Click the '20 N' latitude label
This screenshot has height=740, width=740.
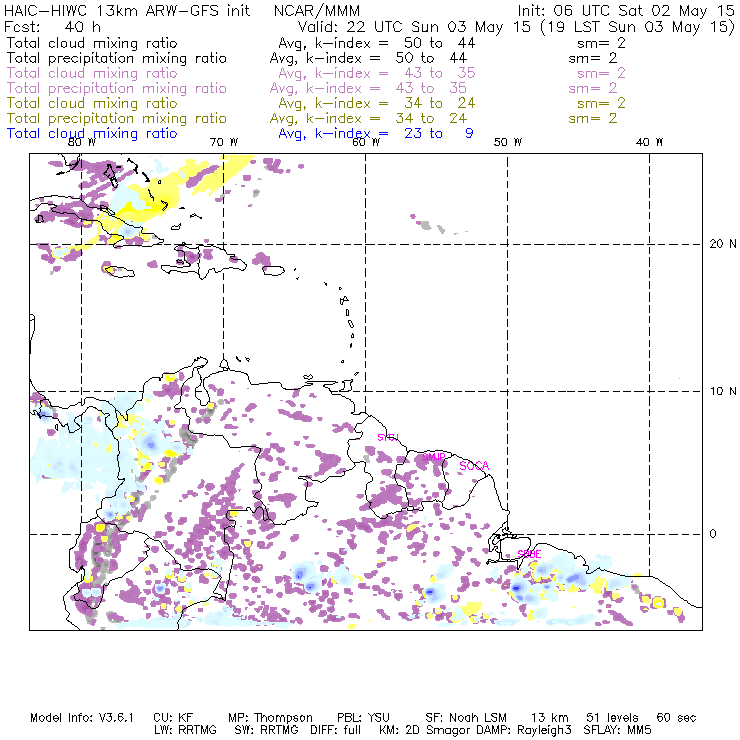(x=723, y=244)
